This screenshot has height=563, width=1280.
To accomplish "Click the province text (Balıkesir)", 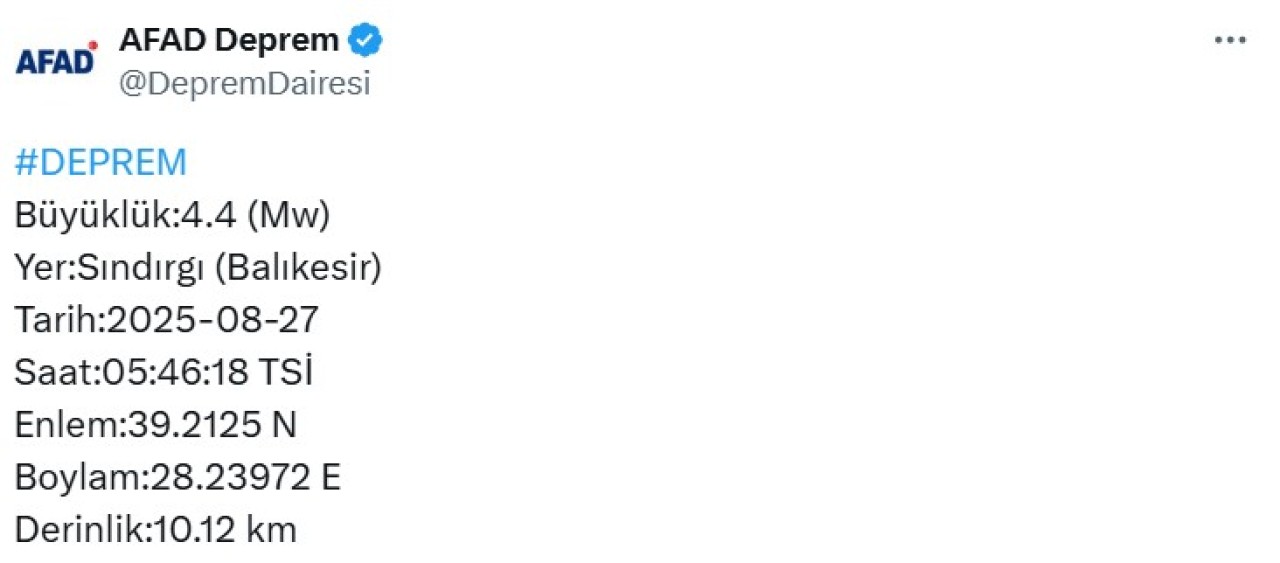I will pyautogui.click(x=298, y=268).
